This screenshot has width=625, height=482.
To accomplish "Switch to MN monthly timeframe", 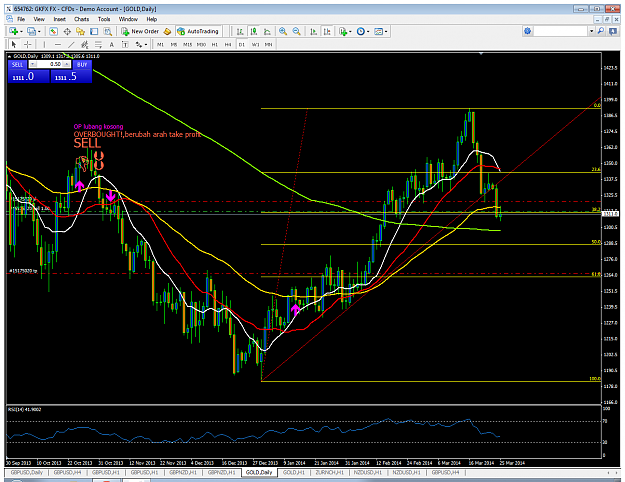I will coord(269,45).
